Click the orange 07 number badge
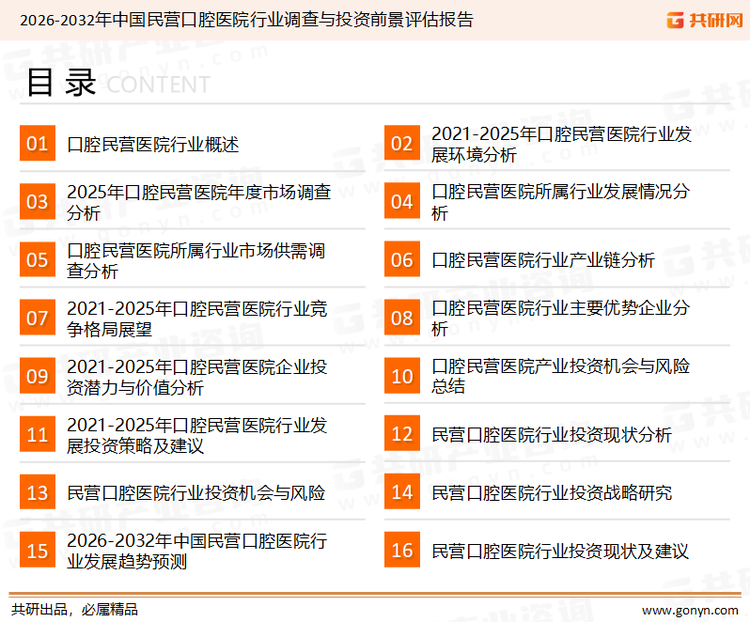This screenshot has width=750, height=622. (x=37, y=318)
